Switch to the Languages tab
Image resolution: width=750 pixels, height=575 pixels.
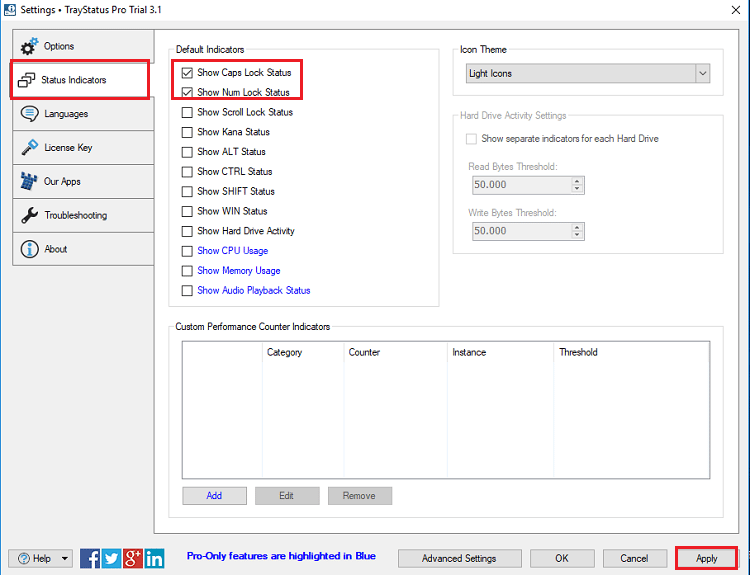83,114
